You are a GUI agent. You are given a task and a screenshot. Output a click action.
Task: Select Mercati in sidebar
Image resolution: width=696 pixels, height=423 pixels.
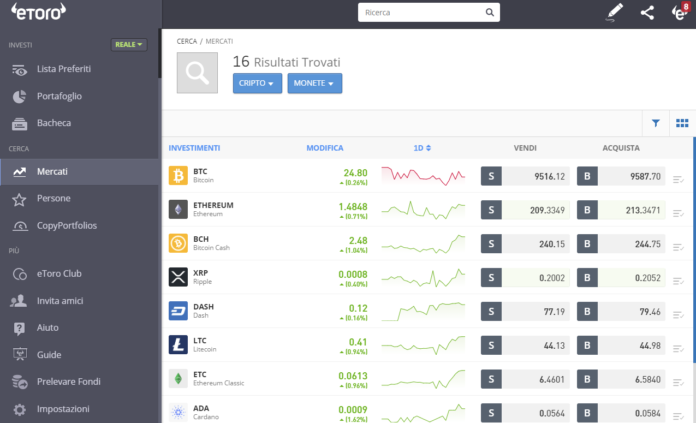tap(79, 171)
